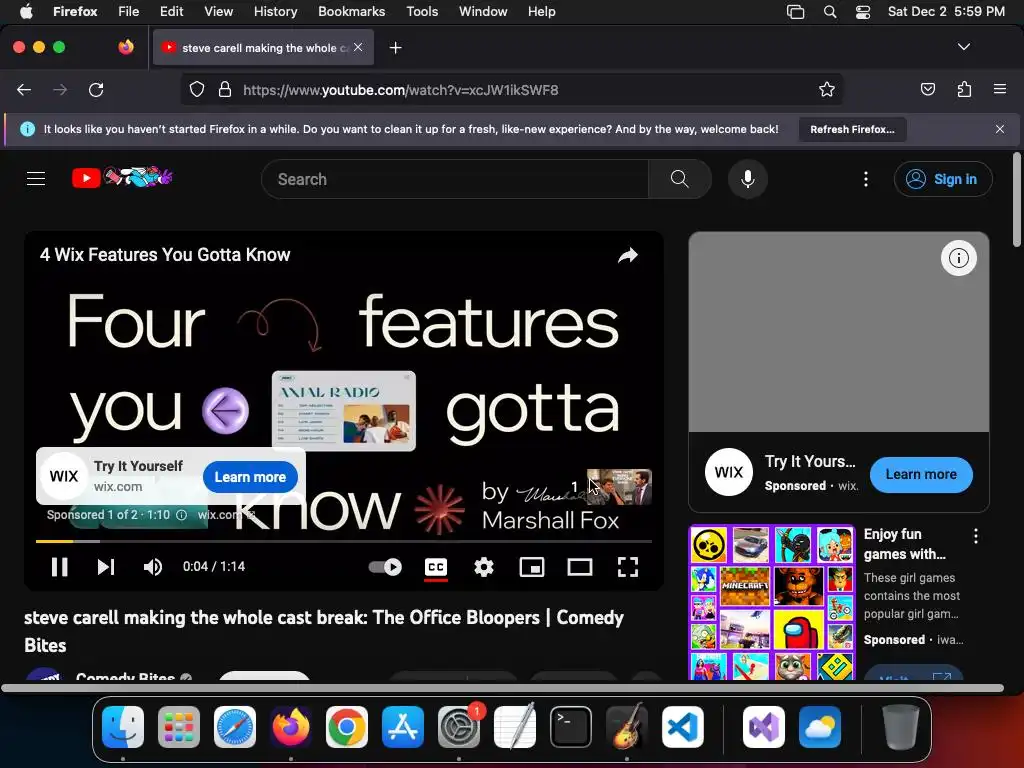Click the page vertical scrollbar
Screen dimensions: 1024x768
[1016, 200]
